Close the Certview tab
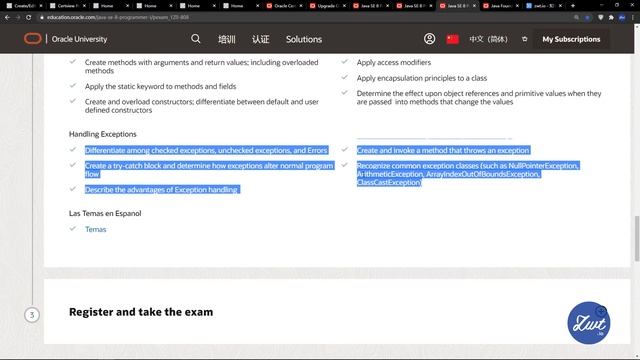The width and height of the screenshot is (640, 360). (x=84, y=6)
